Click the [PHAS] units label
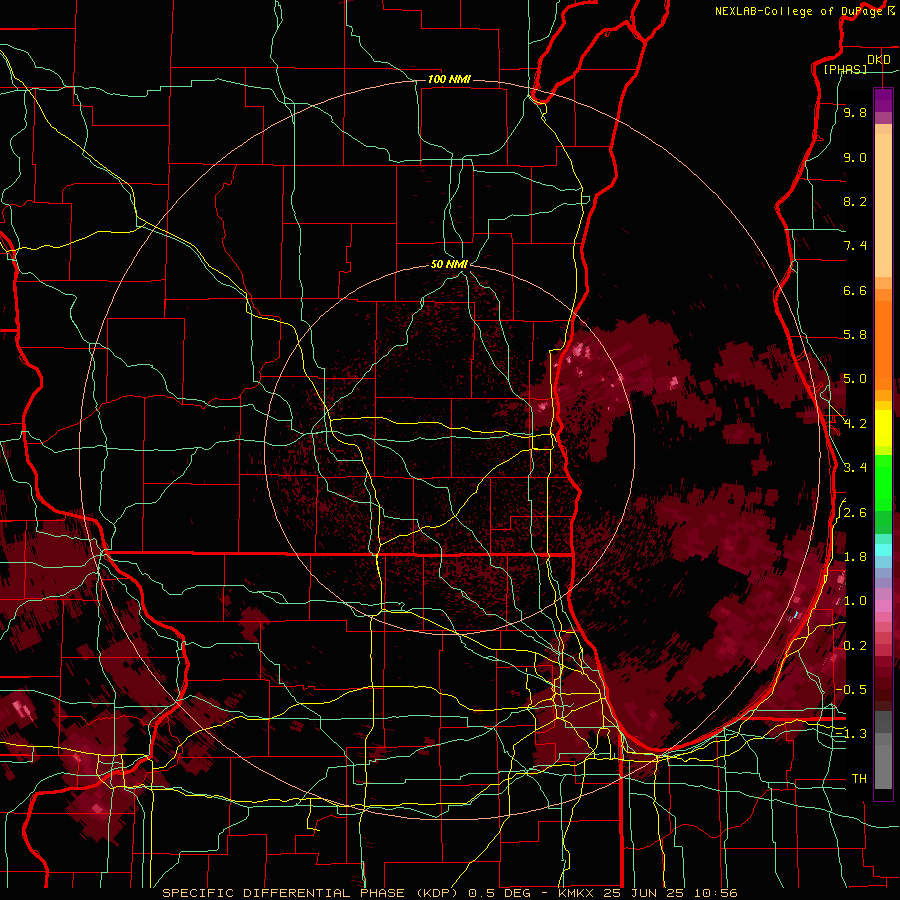 (845, 69)
